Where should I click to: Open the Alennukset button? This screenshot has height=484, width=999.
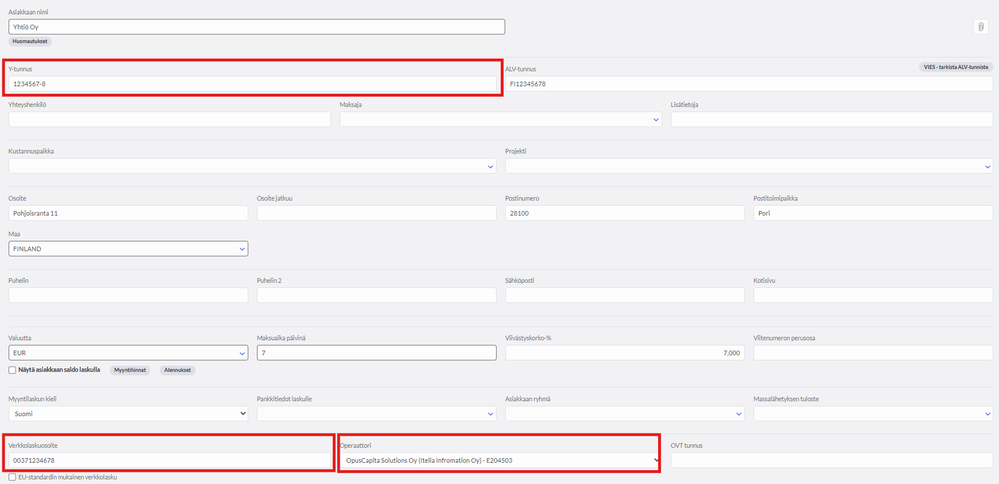point(177,370)
